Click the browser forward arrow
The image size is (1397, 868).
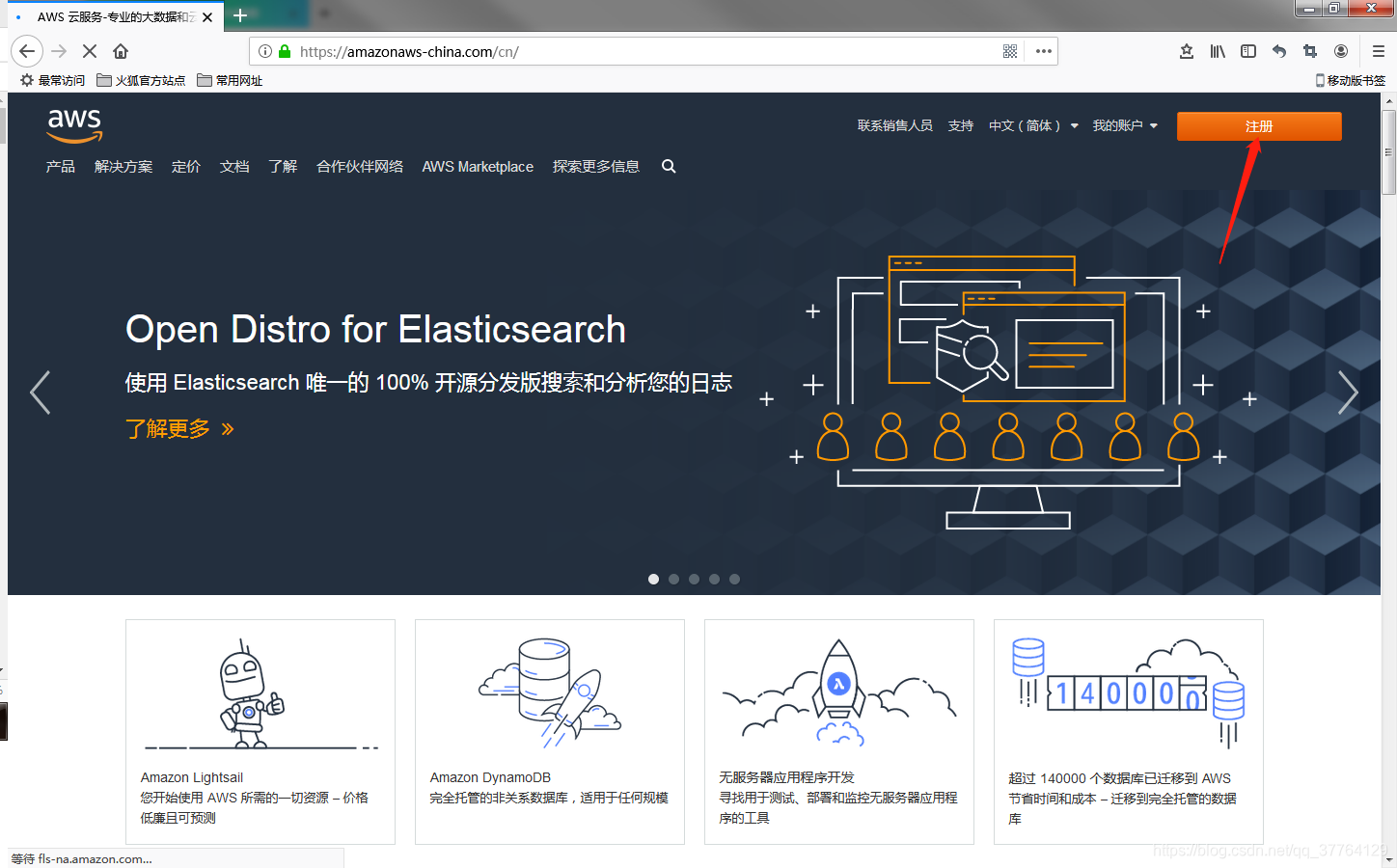59,51
